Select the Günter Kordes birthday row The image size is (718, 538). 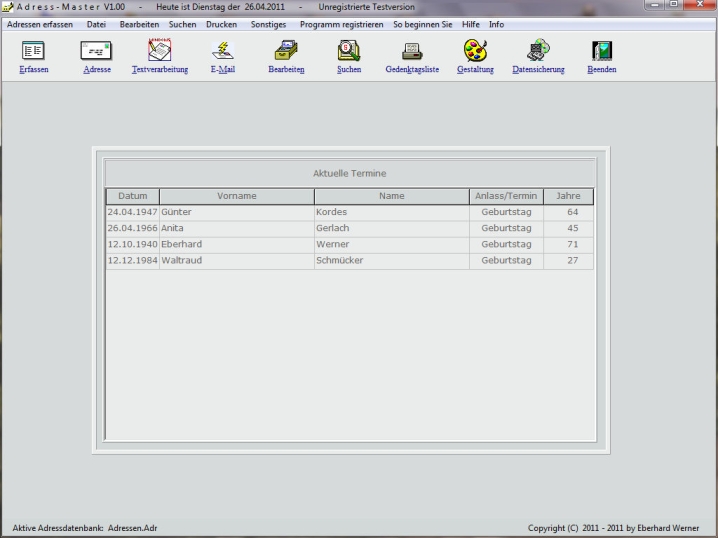[x=349, y=212]
